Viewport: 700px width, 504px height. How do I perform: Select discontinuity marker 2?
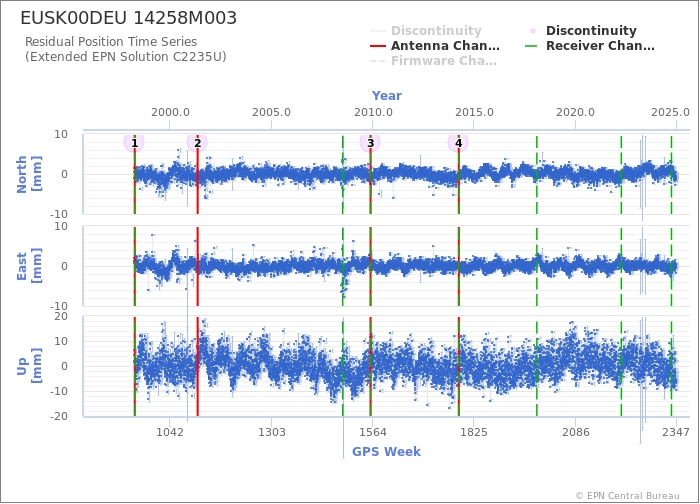point(197,143)
